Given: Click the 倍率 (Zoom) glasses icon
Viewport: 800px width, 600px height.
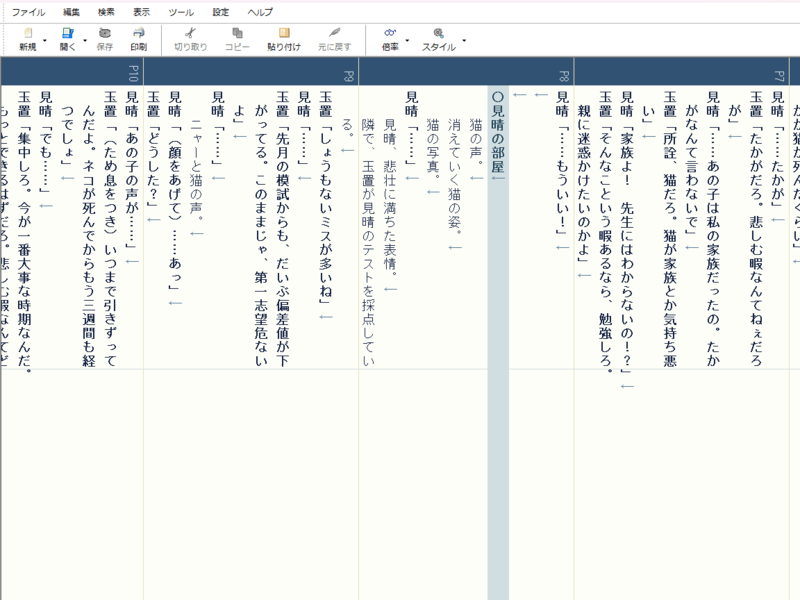Looking at the screenshot, I should (390, 34).
